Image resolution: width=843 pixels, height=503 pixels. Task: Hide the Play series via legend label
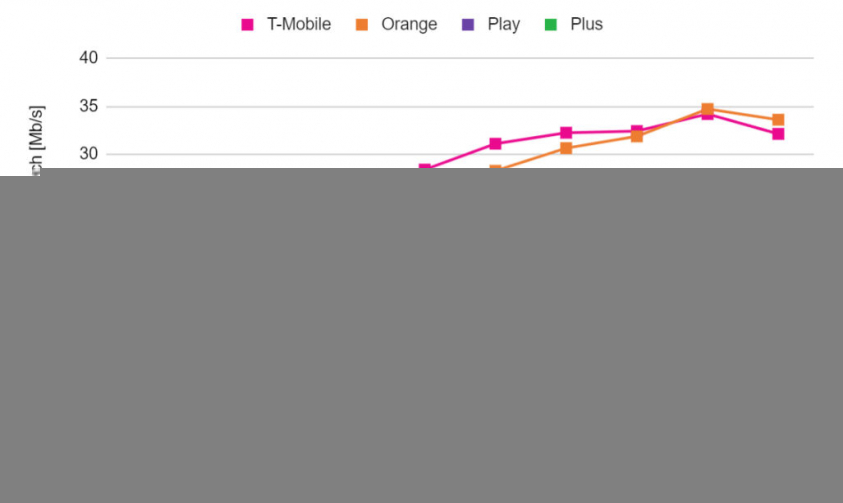pyautogui.click(x=503, y=25)
